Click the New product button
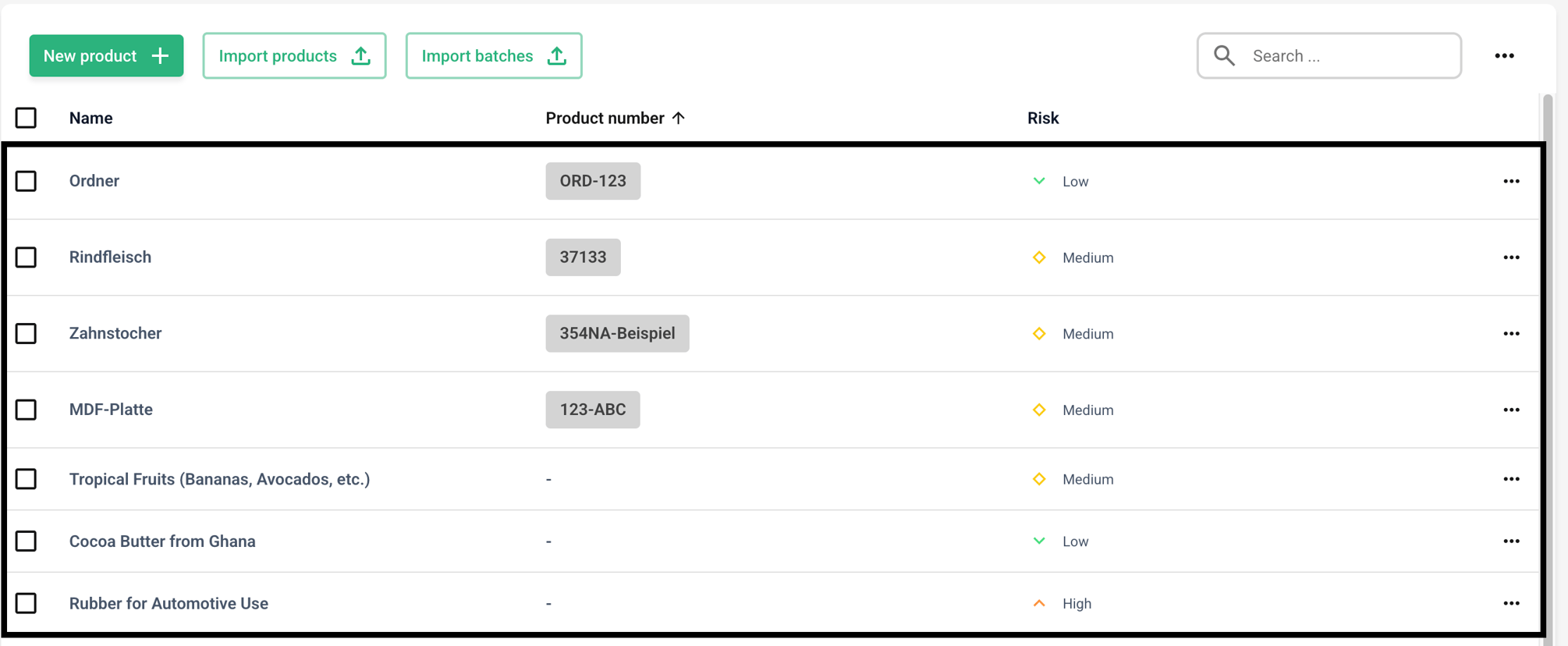This screenshot has height=646, width=1568. pos(106,56)
